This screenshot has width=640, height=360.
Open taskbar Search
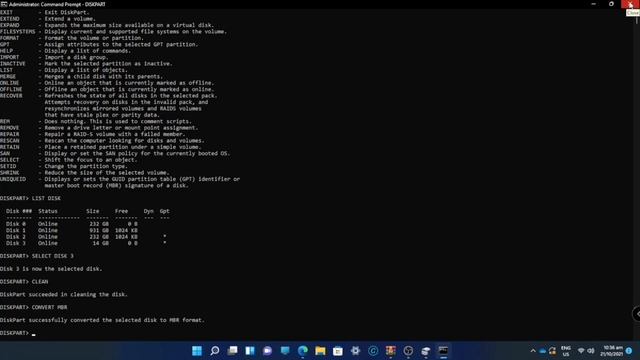[x=215, y=351]
